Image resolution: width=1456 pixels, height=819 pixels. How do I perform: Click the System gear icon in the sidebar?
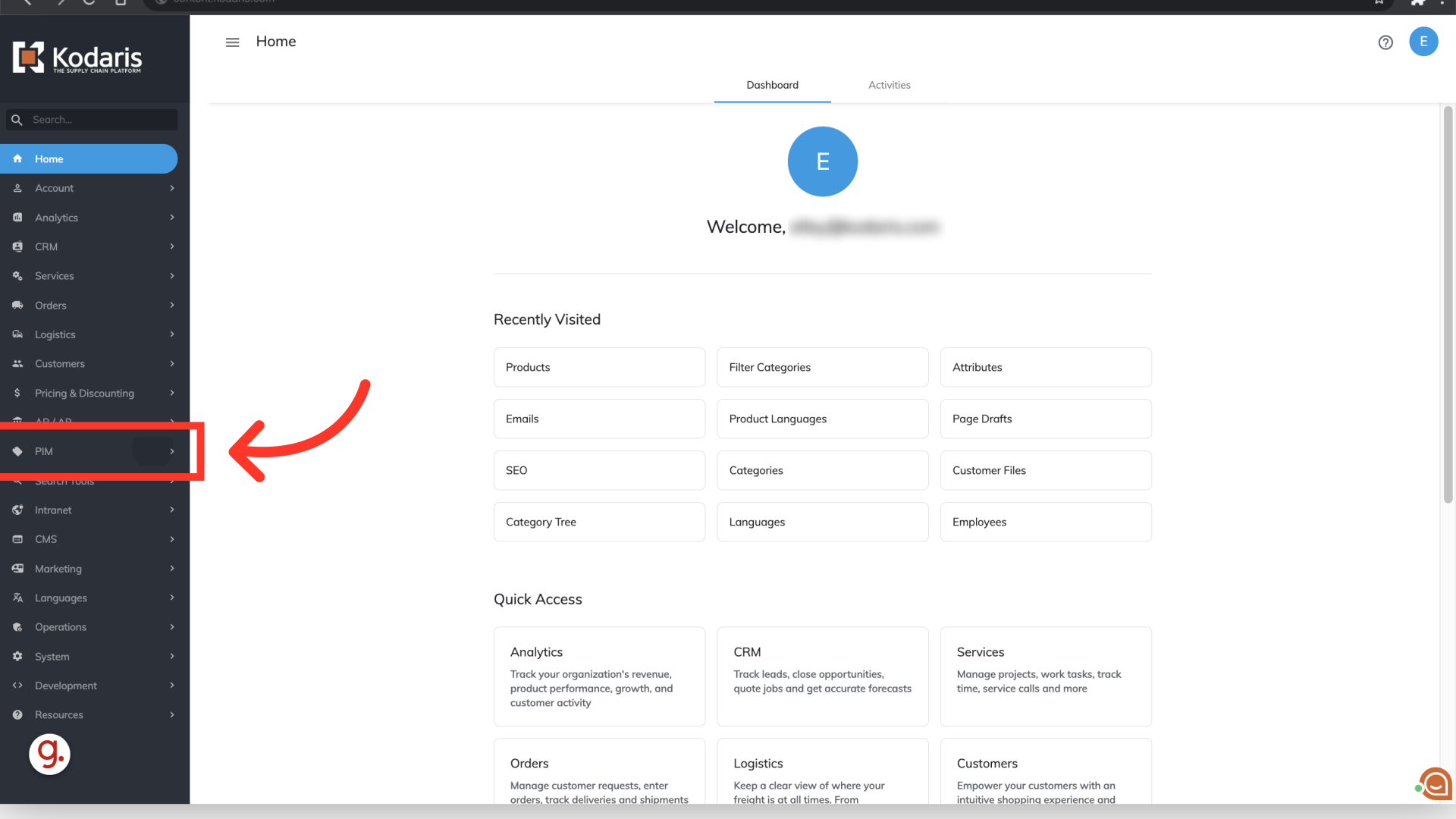tap(17, 657)
